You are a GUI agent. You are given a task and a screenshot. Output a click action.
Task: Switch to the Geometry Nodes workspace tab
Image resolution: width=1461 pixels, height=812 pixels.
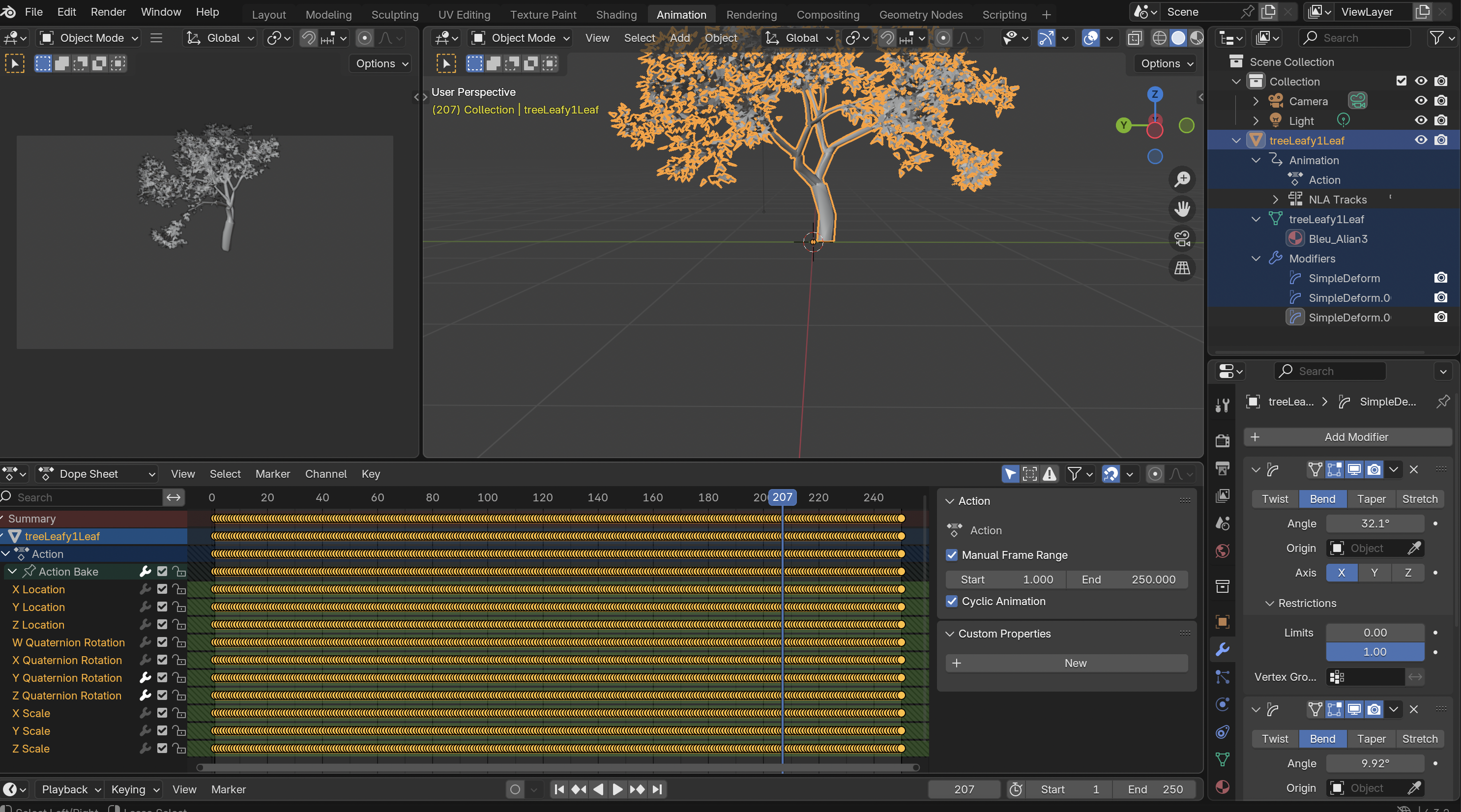pos(920,15)
